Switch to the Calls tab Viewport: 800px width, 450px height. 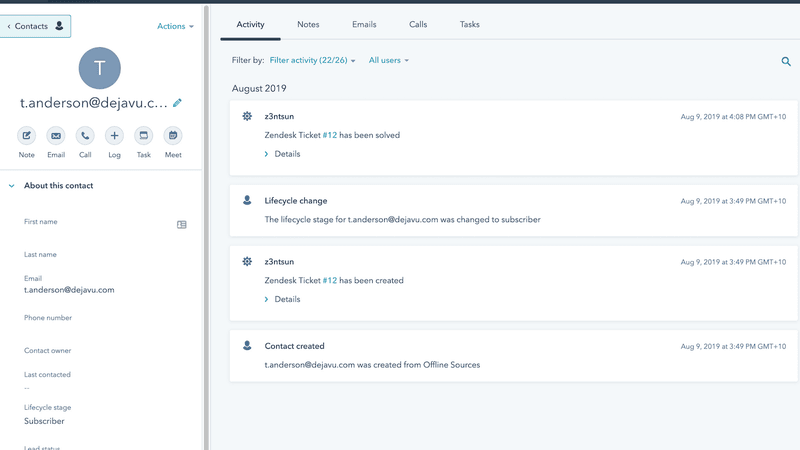coord(418,24)
